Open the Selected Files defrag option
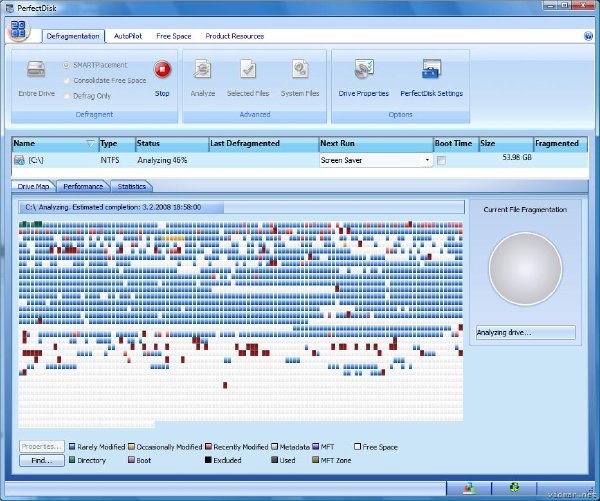This screenshot has height=501, width=600. (x=248, y=78)
